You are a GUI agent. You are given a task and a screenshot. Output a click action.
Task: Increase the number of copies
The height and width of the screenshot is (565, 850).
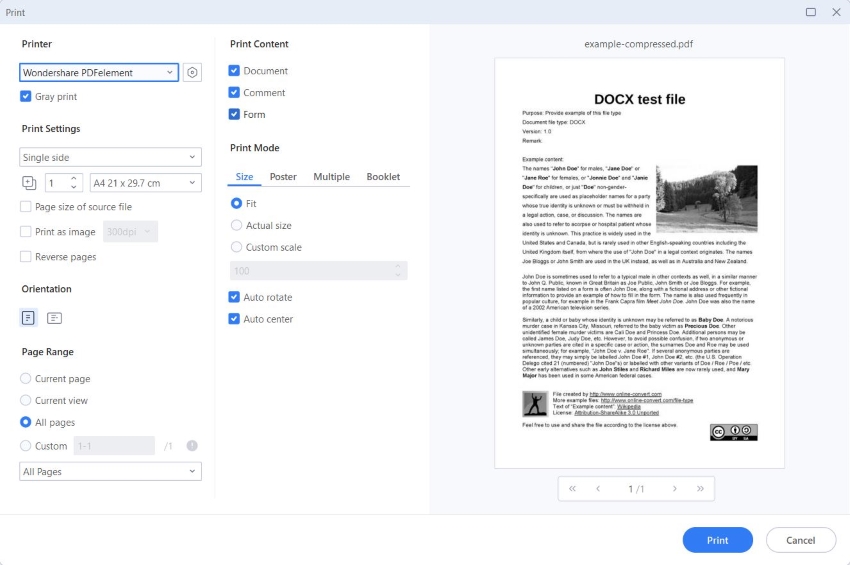click(x=74, y=178)
